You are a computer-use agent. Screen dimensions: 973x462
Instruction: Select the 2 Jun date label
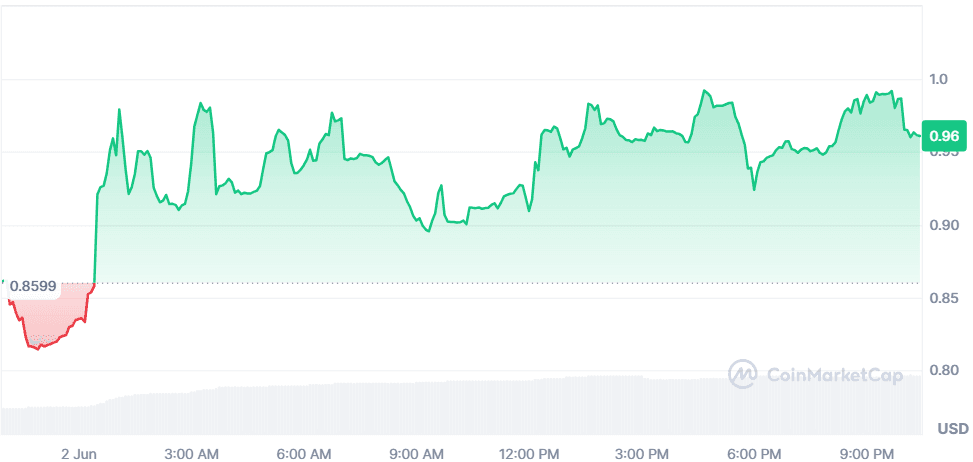(x=77, y=453)
